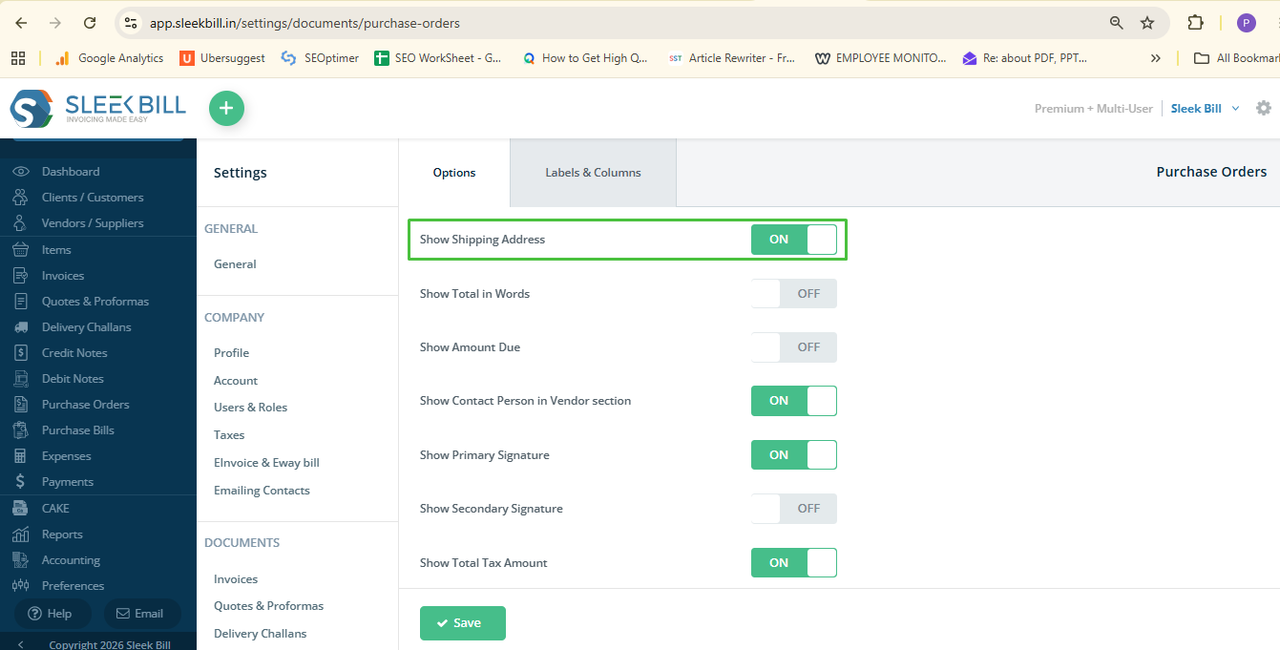Click the Credit Notes sidebar icon
The image size is (1280, 650).
(x=21, y=353)
